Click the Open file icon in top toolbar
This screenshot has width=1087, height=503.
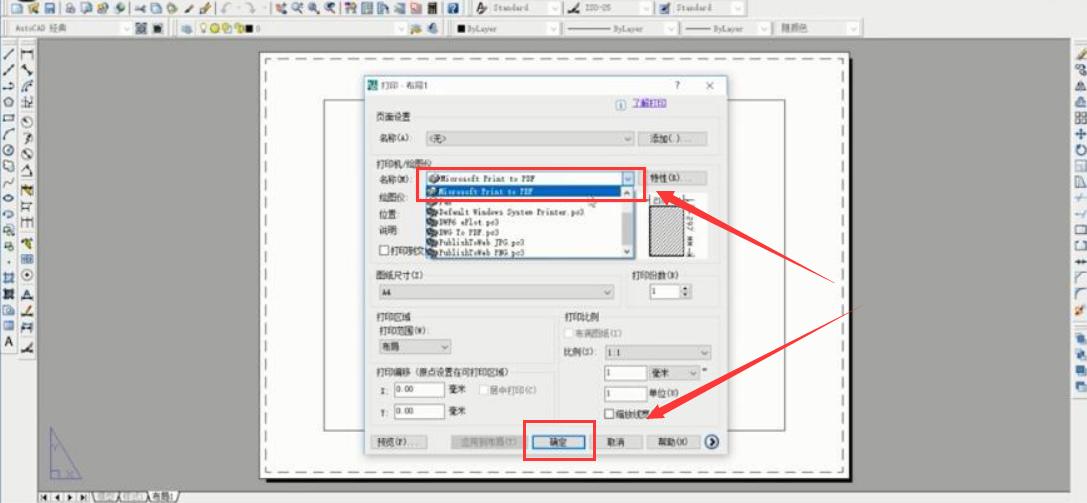(33, 8)
